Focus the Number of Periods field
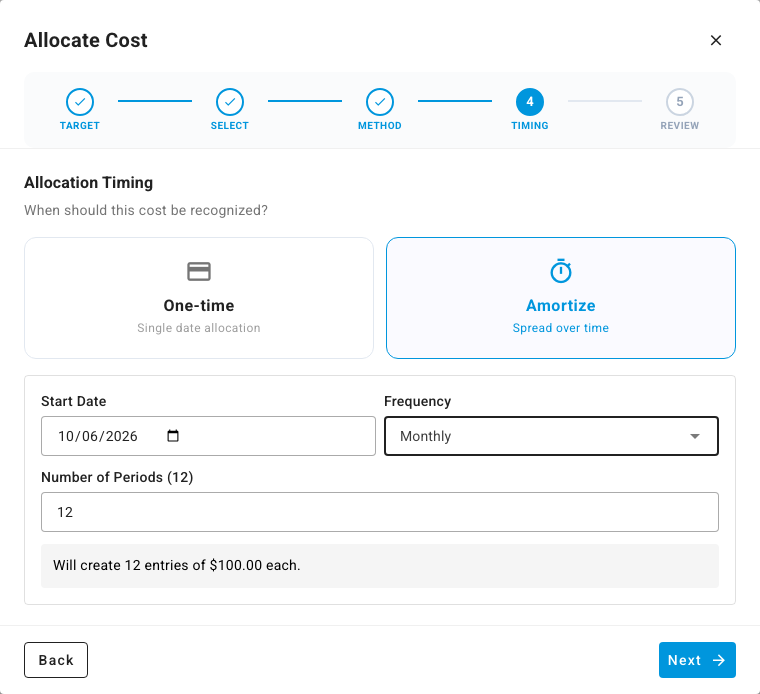 tap(380, 512)
